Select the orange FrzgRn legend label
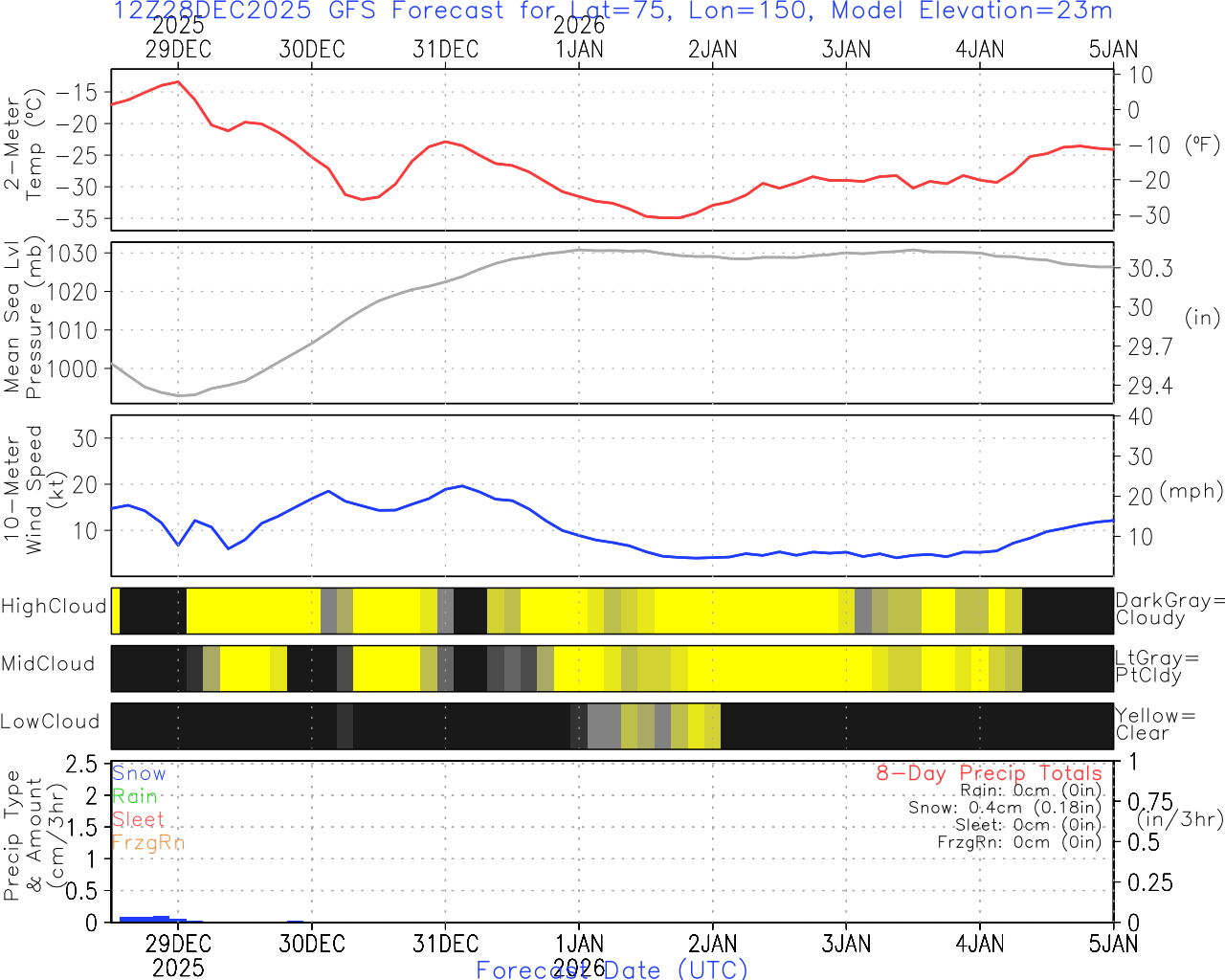The image size is (1225, 980). 147,842
